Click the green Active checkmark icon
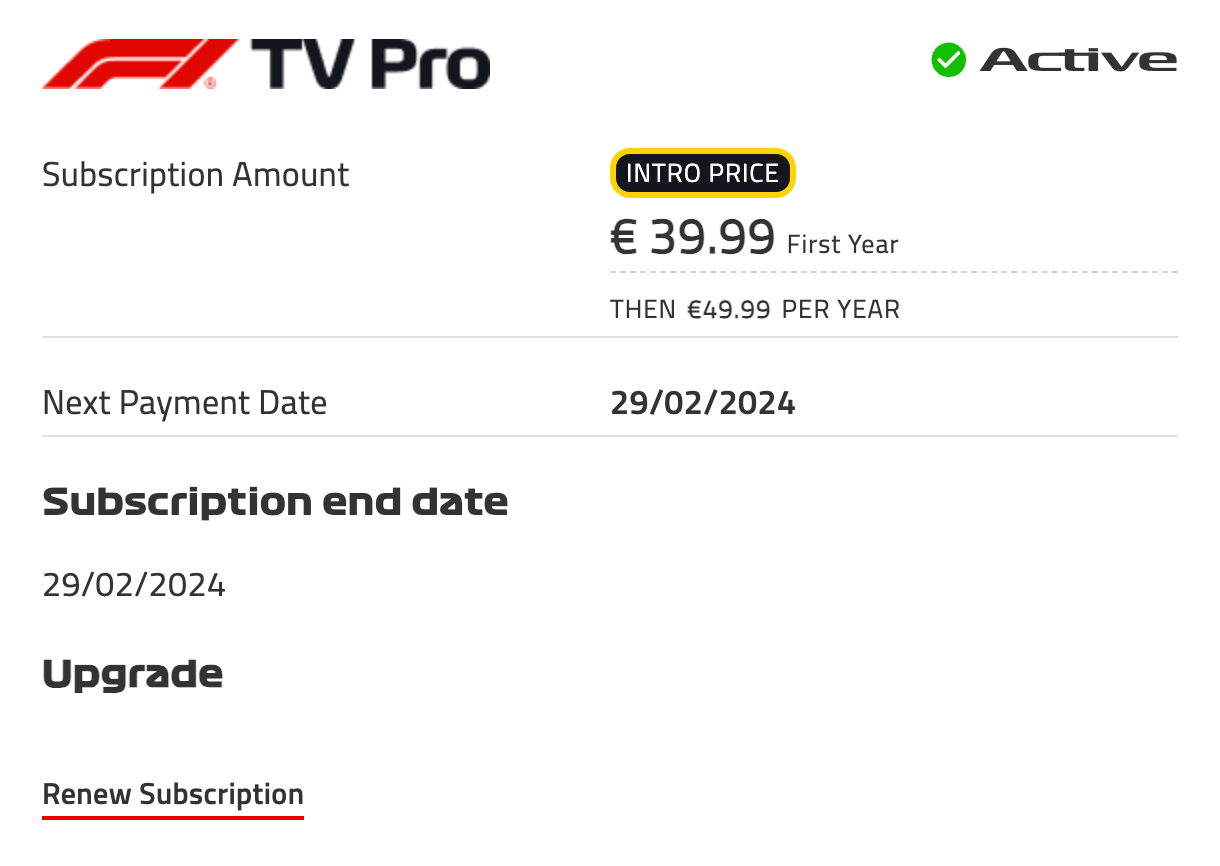The image size is (1220, 866). pos(948,60)
